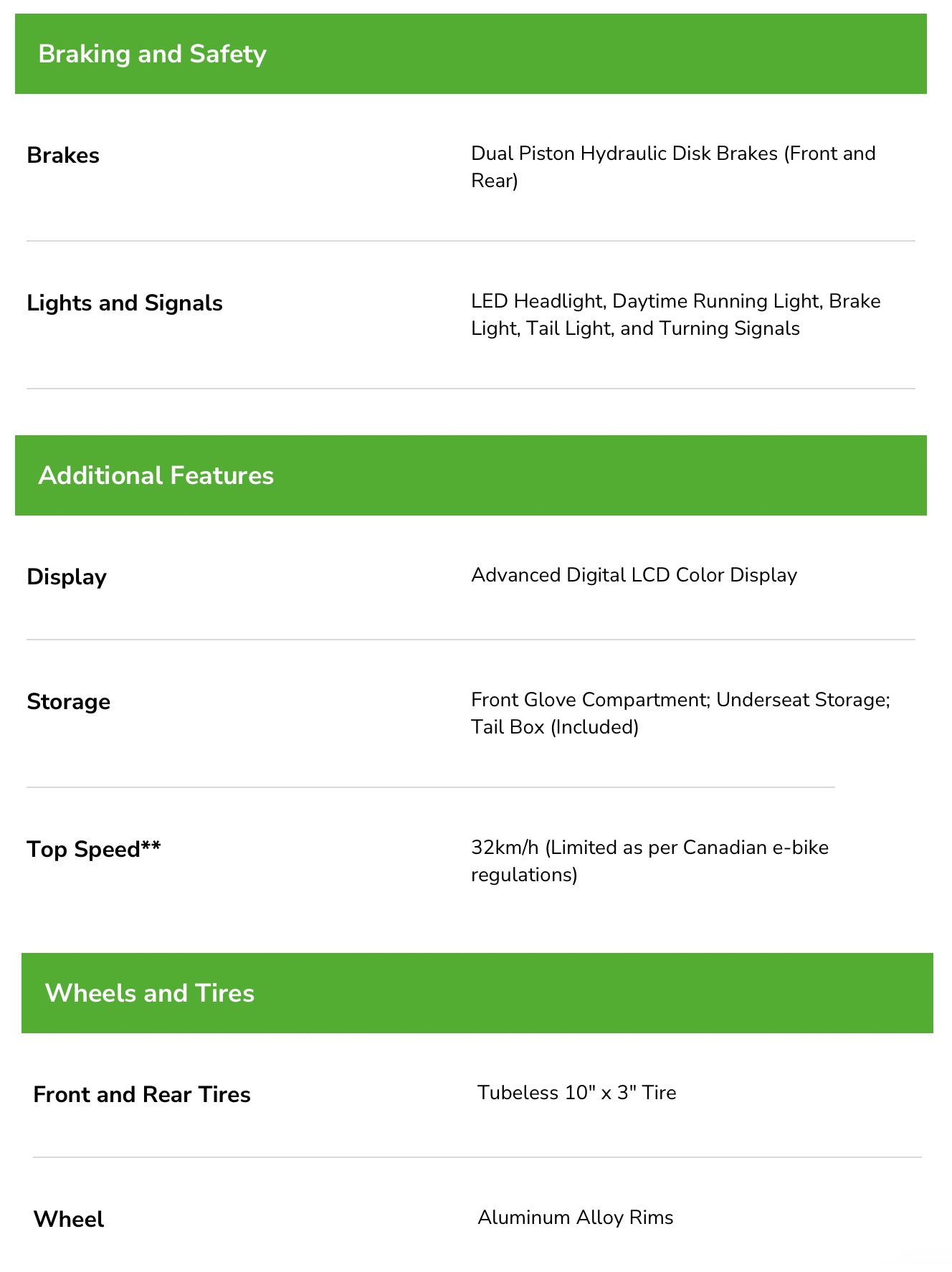Select the Tubeless 10" x 3" Tire value
The height and width of the screenshot is (1272, 952).
[576, 1093]
